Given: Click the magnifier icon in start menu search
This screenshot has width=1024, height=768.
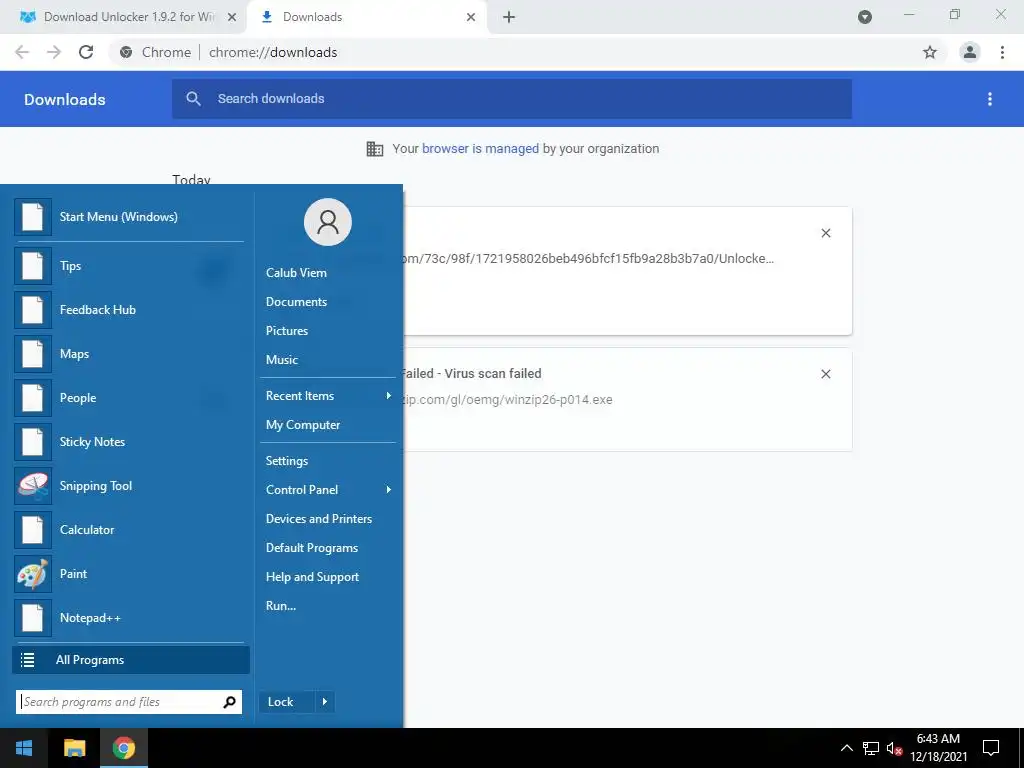Looking at the screenshot, I should click(229, 702).
